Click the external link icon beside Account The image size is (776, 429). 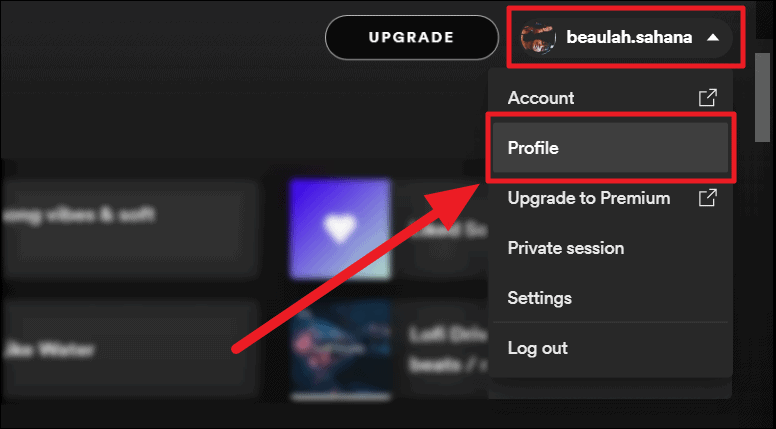click(708, 97)
